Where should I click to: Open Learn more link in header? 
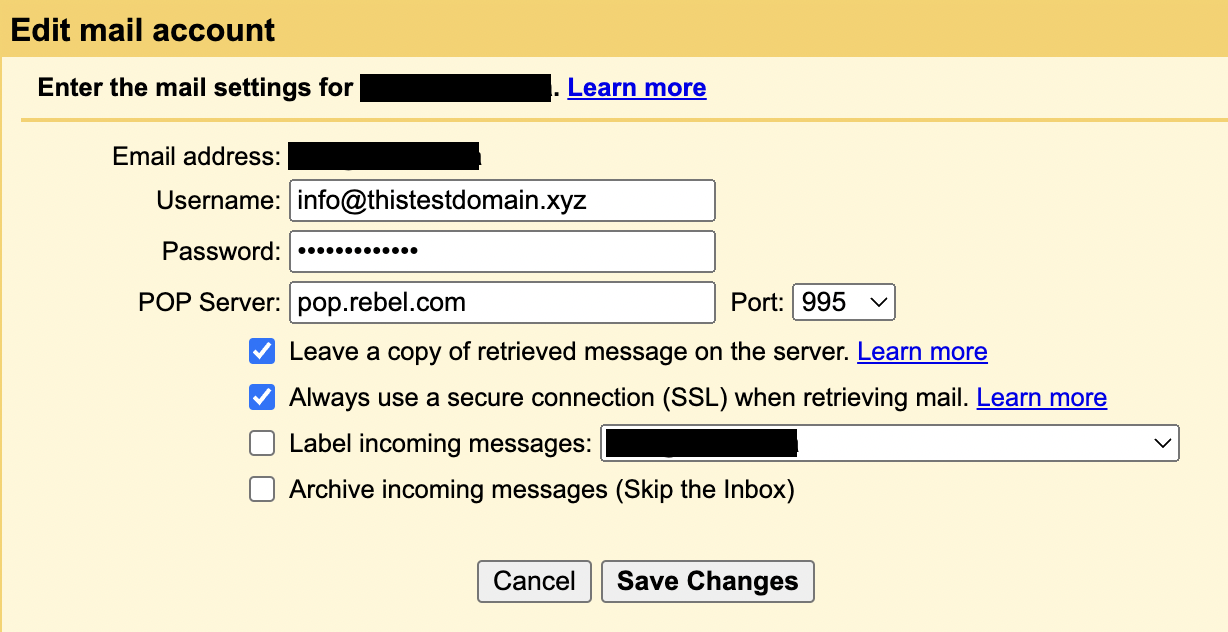pyautogui.click(x=637, y=88)
